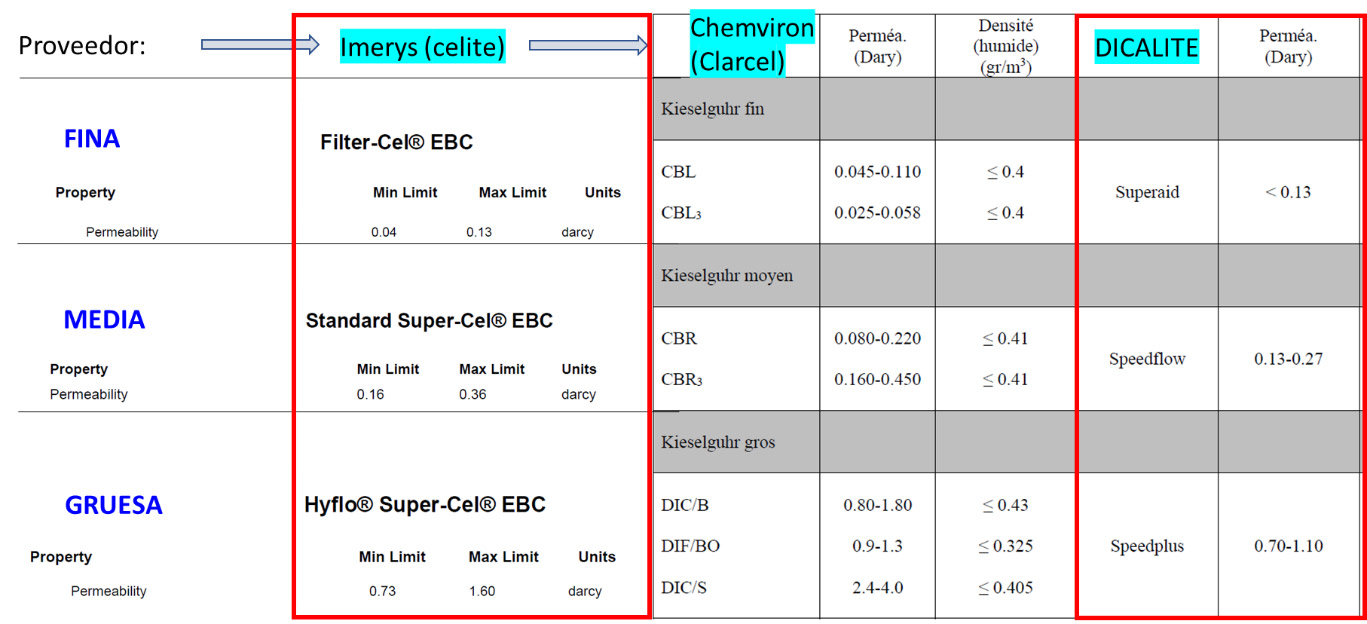Image resolution: width=1367 pixels, height=624 pixels.
Task: Select the Standard Super-Cel® EBC title
Action: click(x=429, y=321)
